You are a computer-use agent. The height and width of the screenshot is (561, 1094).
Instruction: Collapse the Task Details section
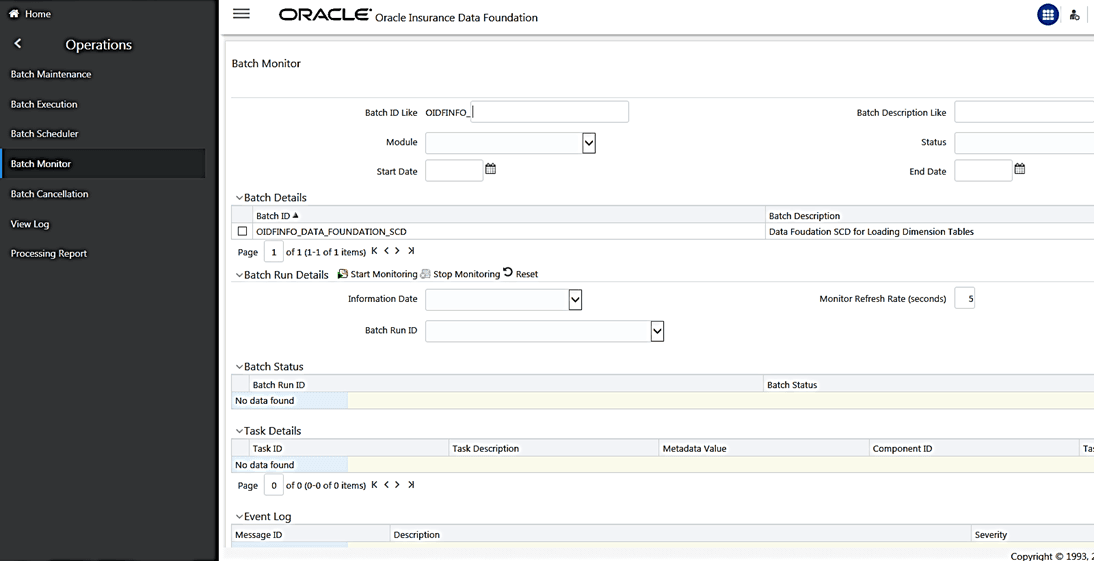click(x=239, y=431)
